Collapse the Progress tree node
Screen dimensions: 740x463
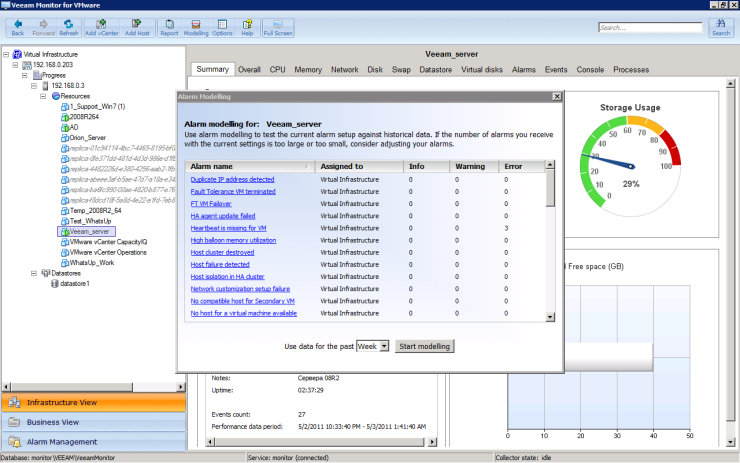click(x=25, y=75)
